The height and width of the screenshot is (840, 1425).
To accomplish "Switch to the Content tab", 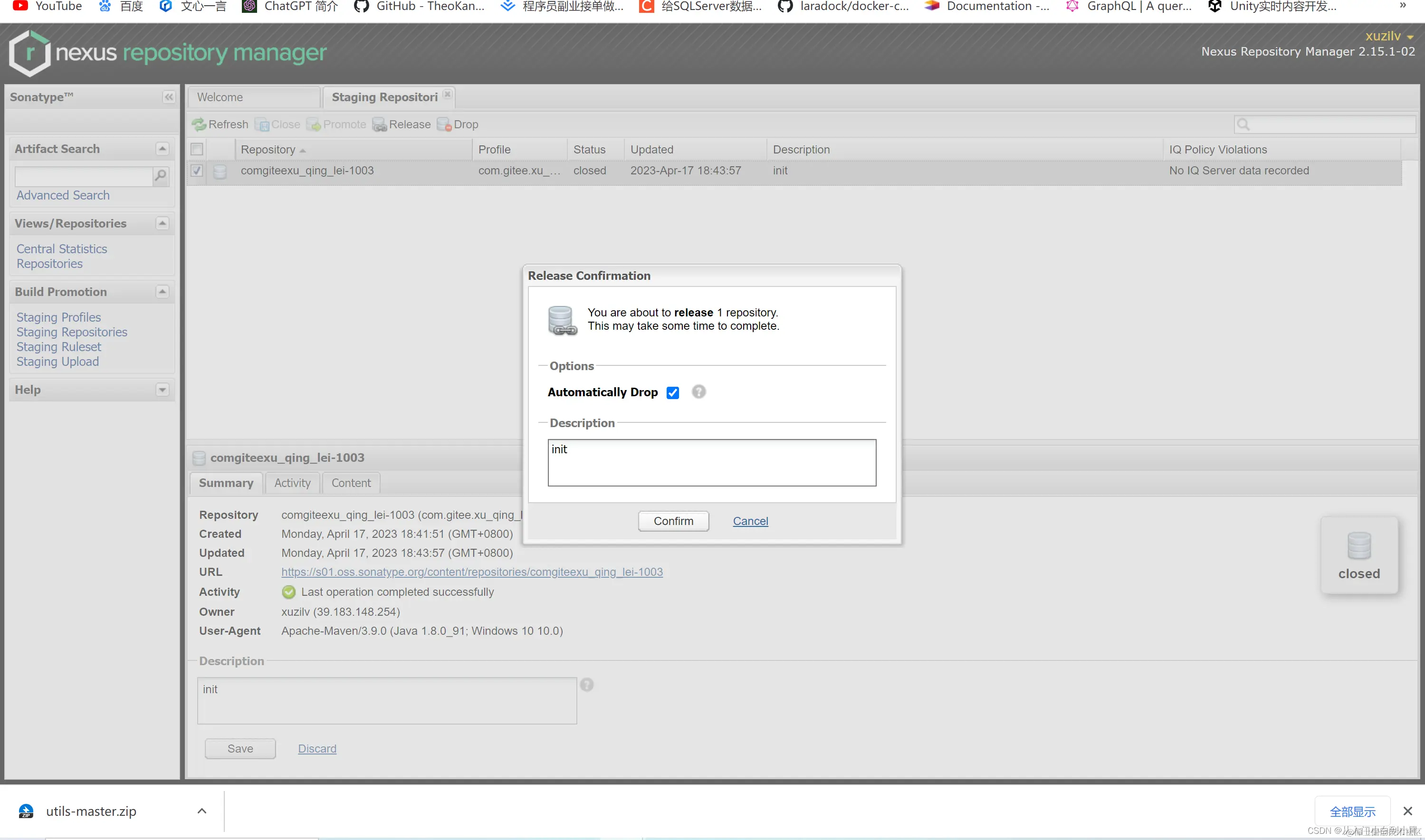I will (x=351, y=483).
